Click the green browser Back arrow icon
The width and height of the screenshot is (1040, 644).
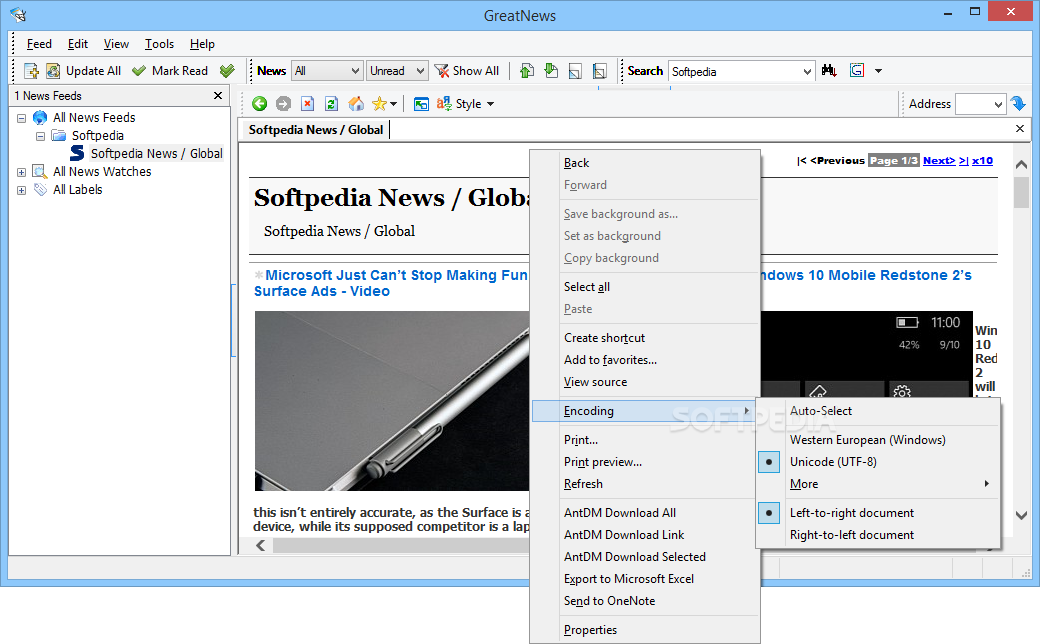click(x=259, y=103)
